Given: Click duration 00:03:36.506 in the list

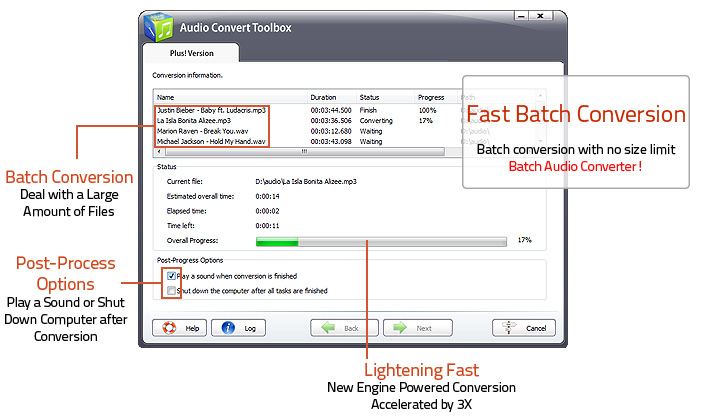Looking at the screenshot, I should [331, 121].
